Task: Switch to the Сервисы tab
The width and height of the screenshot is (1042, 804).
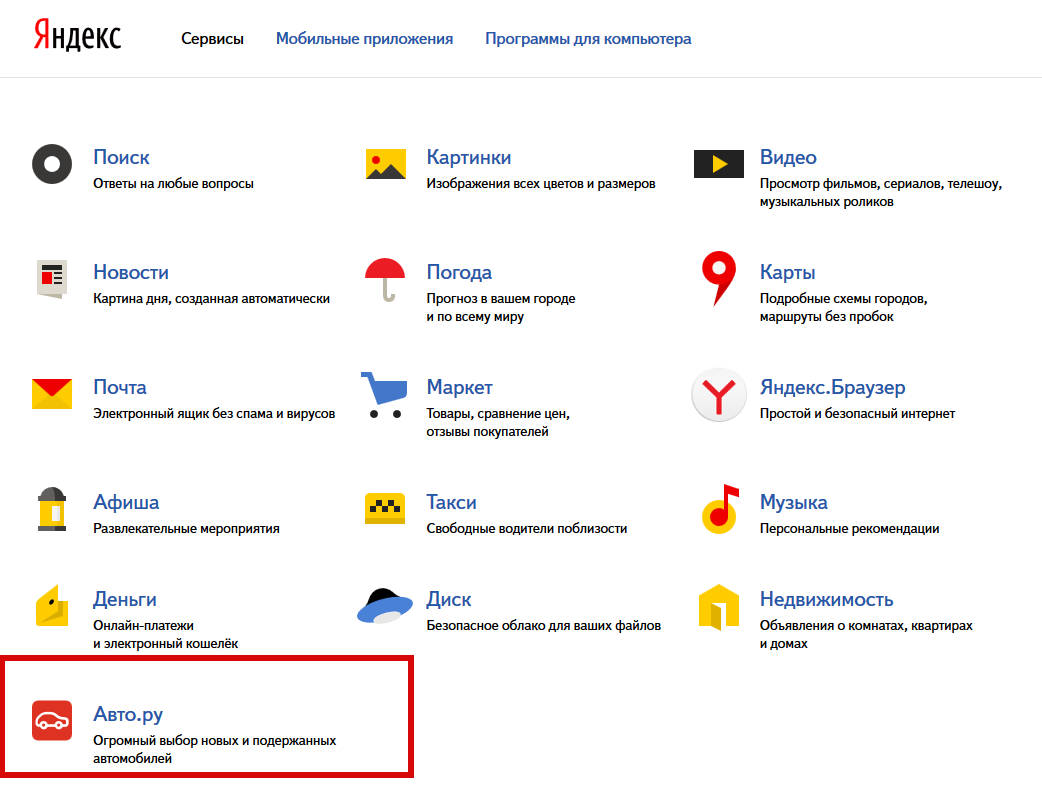Action: click(x=212, y=39)
